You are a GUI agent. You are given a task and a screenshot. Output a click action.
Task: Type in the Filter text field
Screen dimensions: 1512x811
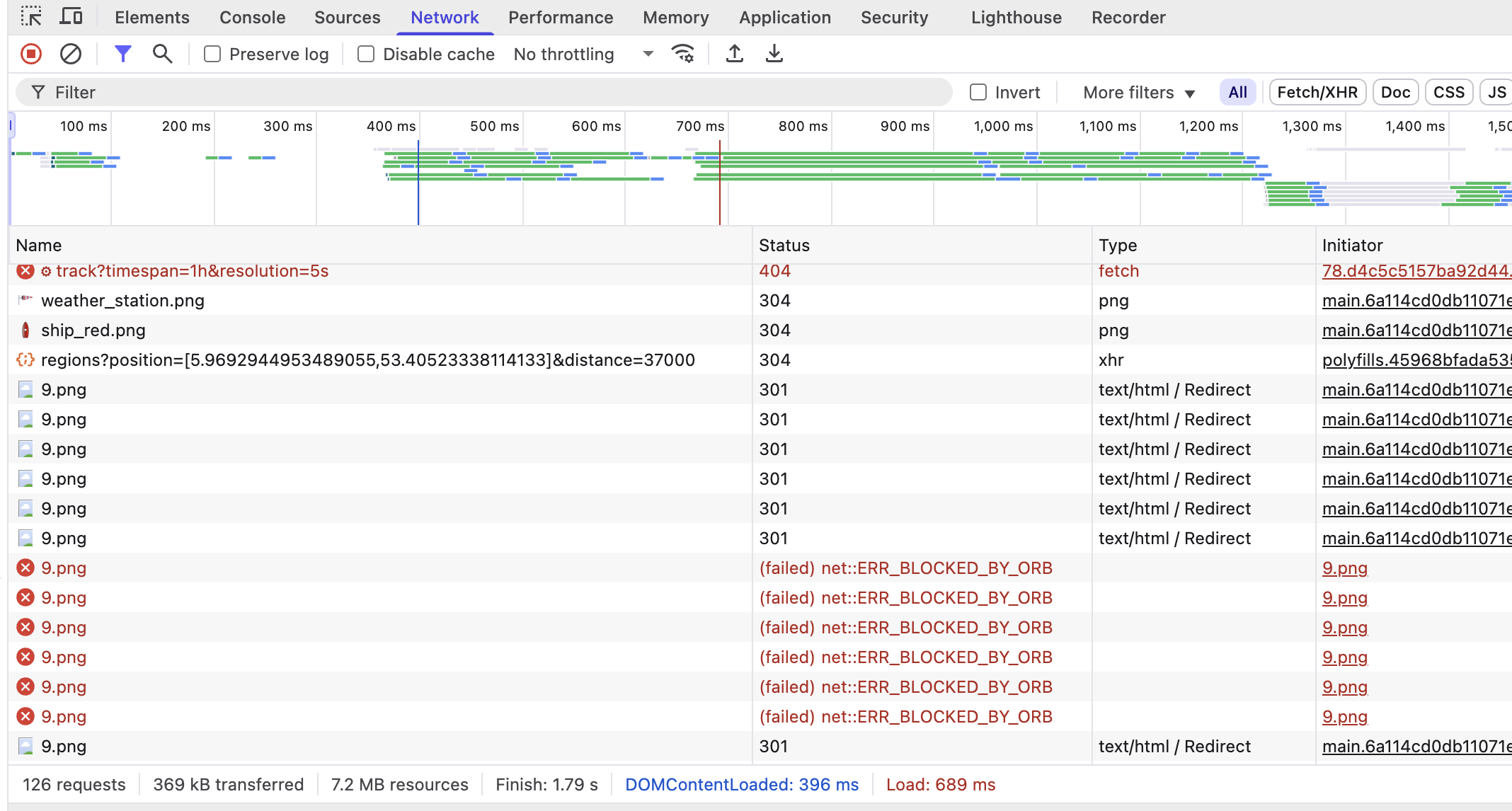(x=496, y=92)
